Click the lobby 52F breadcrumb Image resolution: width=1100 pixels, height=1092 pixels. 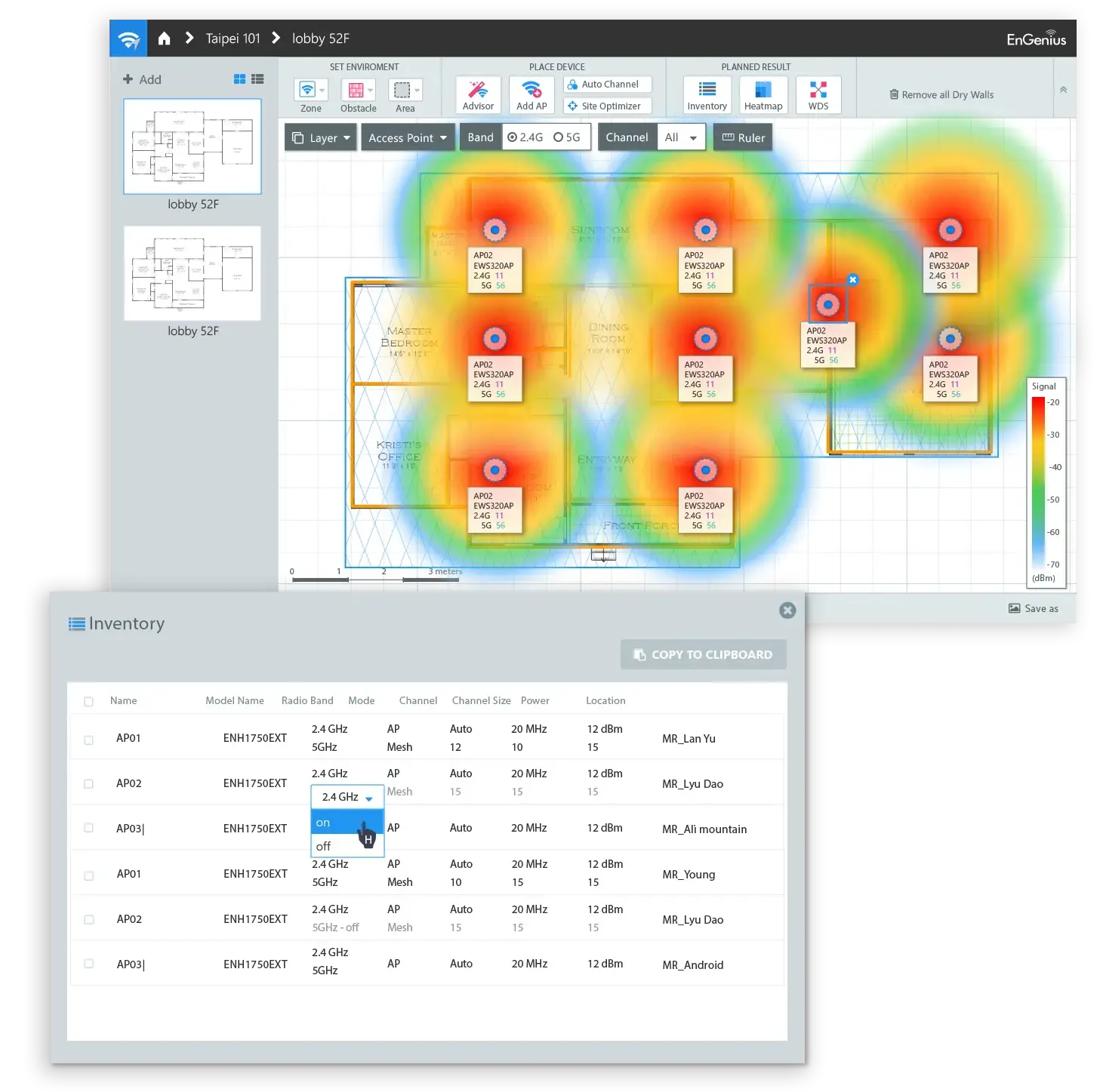coord(321,38)
